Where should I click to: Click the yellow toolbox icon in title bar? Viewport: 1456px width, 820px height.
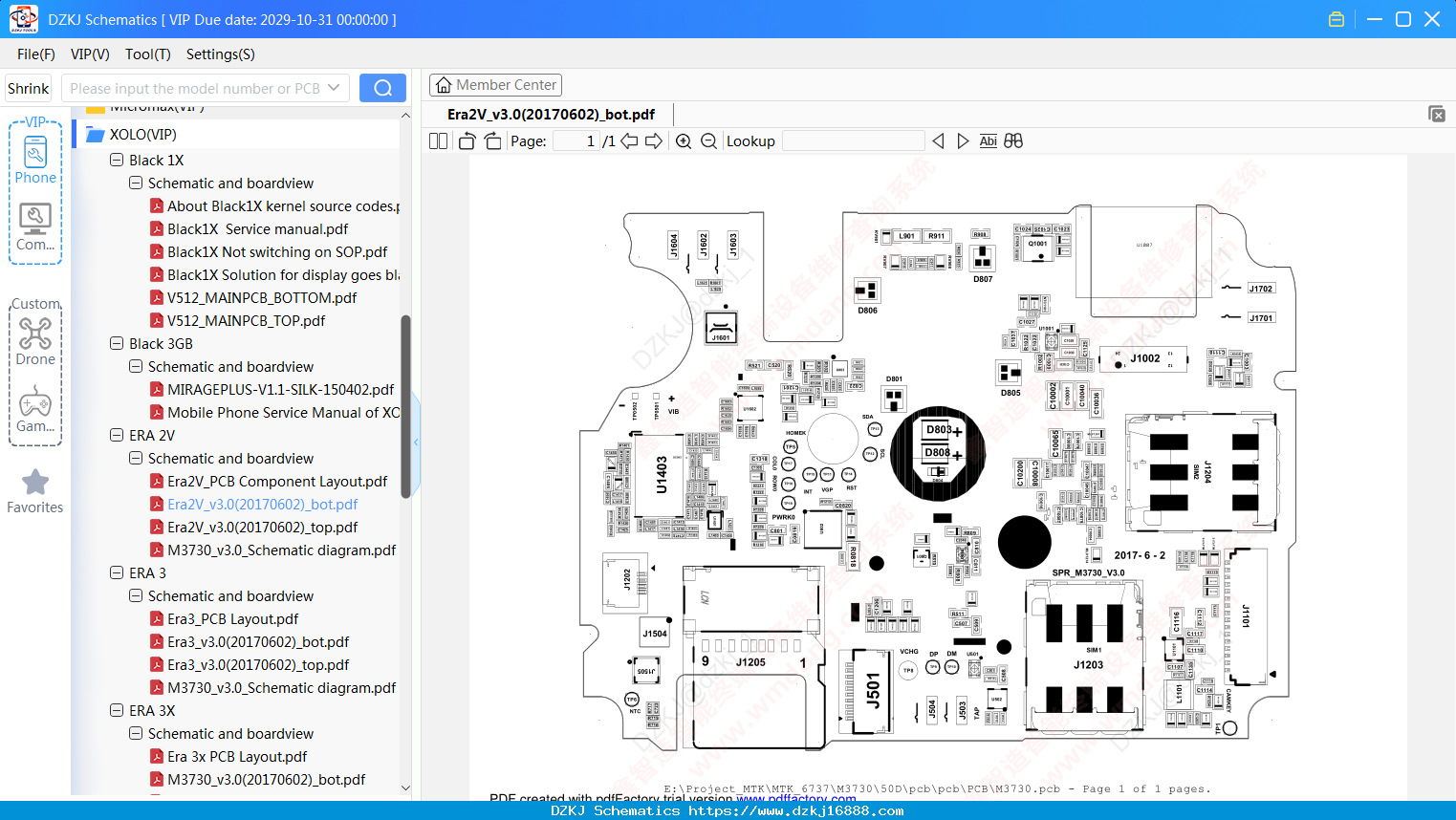tap(1336, 19)
